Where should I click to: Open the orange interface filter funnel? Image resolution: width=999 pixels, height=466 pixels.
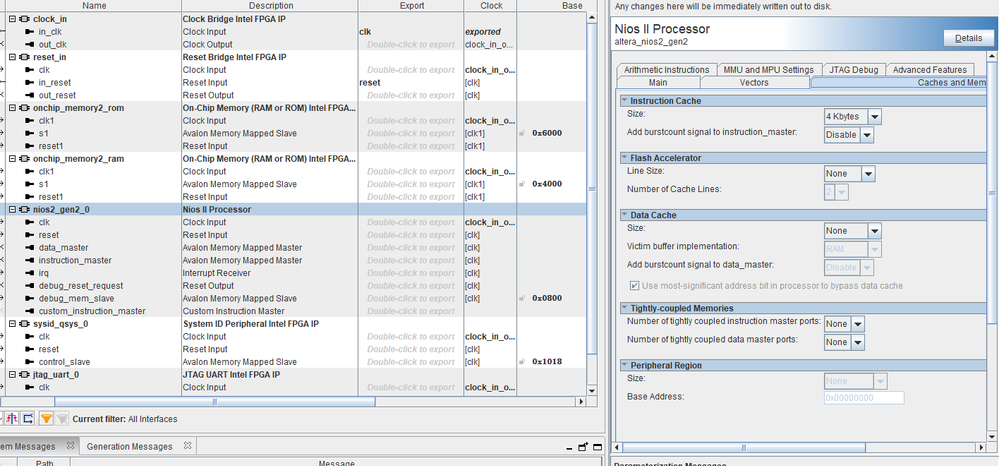47,419
